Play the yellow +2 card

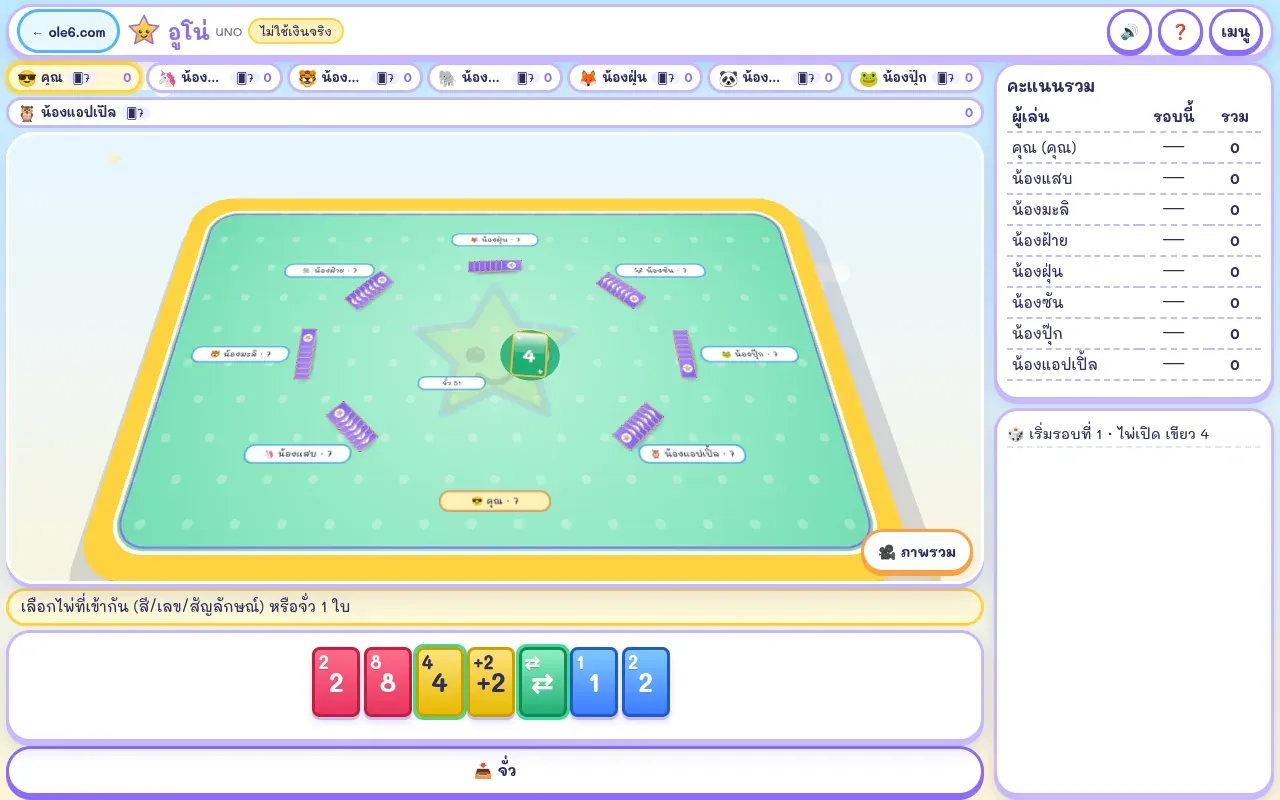point(491,682)
